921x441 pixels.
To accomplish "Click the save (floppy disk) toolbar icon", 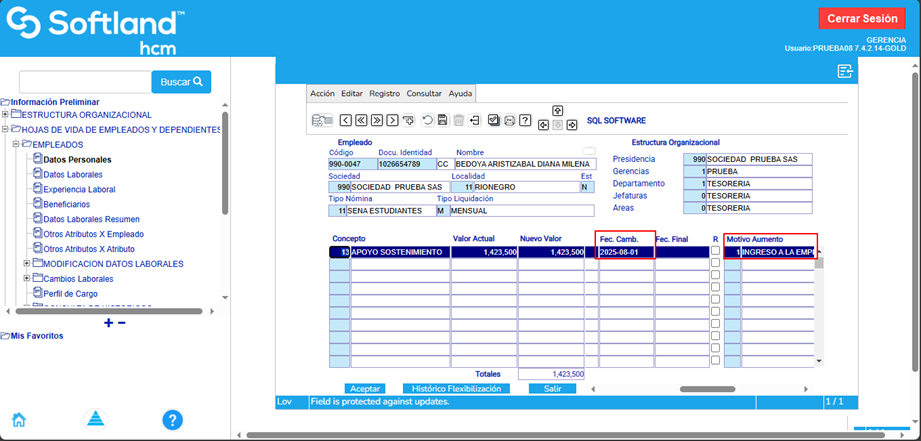I will tap(443, 120).
